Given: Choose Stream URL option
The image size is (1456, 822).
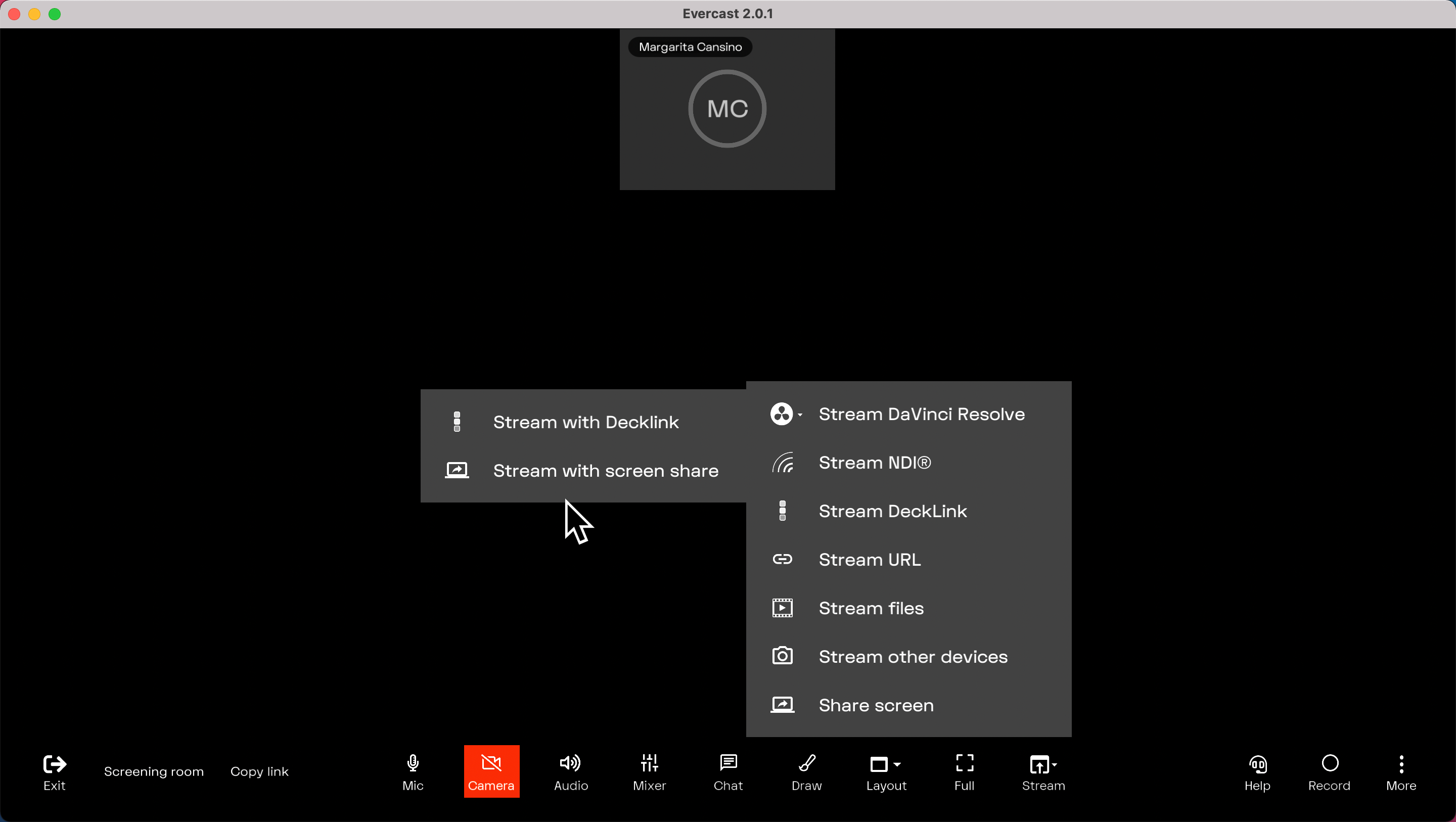Looking at the screenshot, I should [x=909, y=560].
